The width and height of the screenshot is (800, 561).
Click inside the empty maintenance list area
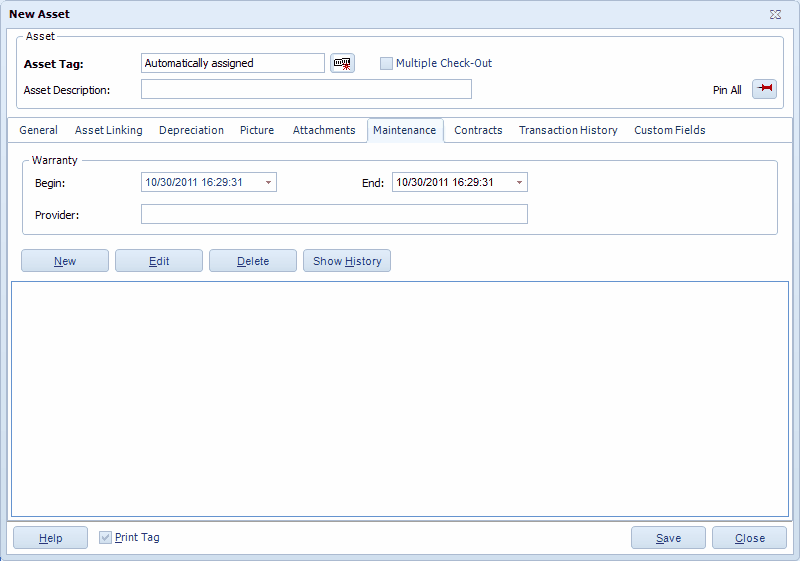(x=400, y=399)
